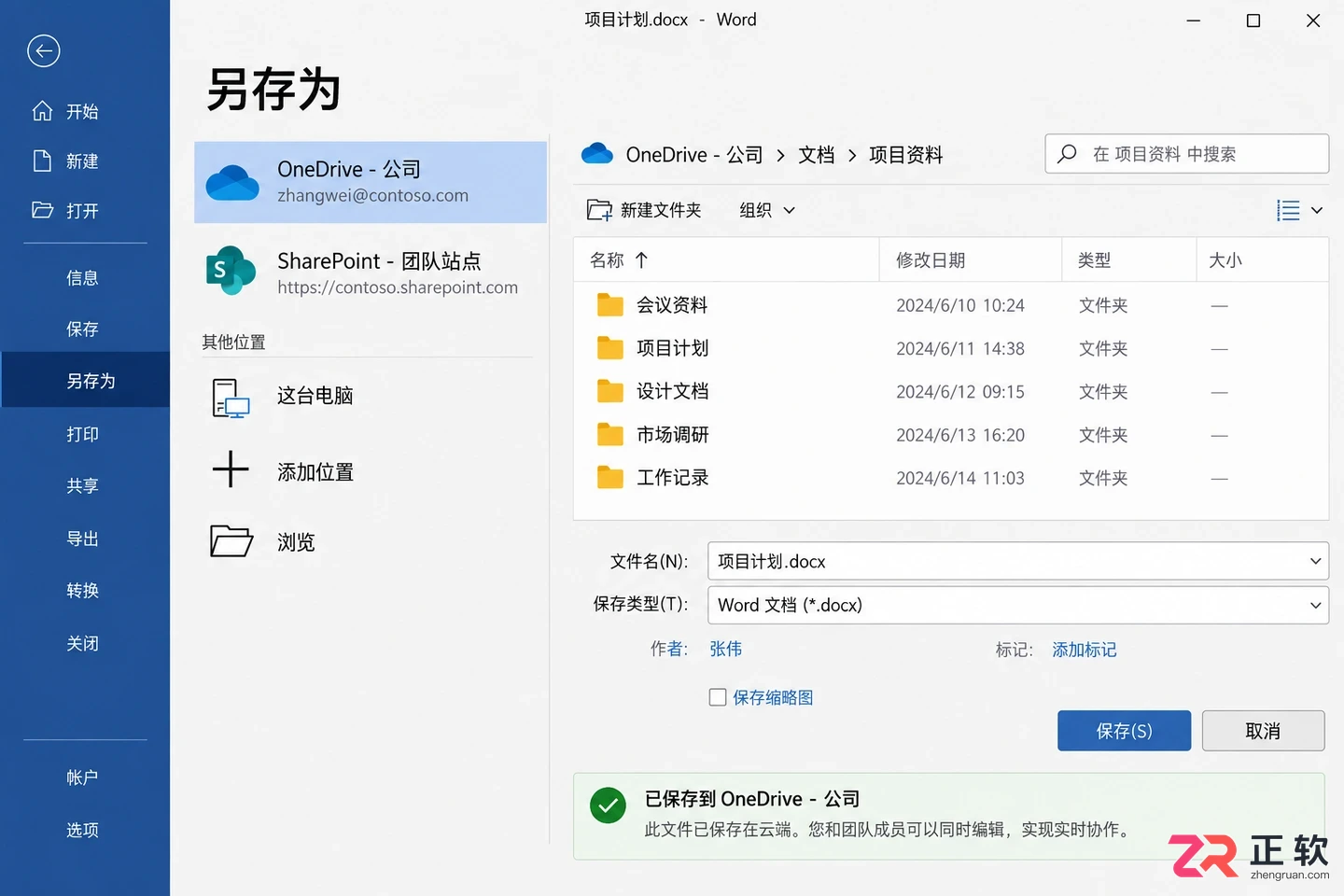Click the list view layout icon
1344x896 pixels.
(x=1288, y=210)
